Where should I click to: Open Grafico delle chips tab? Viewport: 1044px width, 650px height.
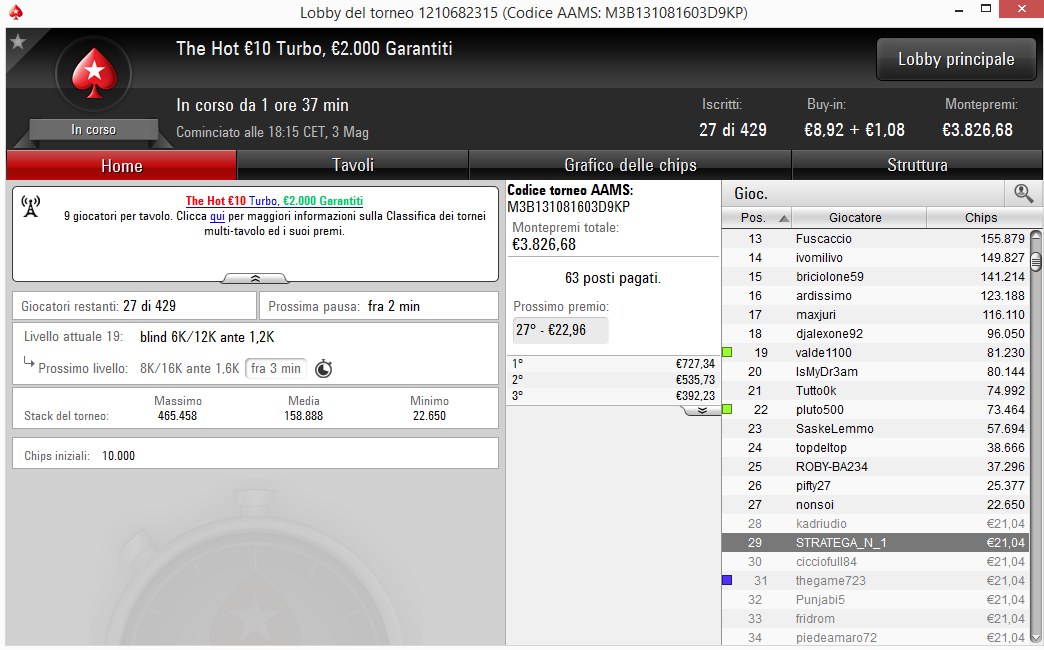click(x=630, y=165)
